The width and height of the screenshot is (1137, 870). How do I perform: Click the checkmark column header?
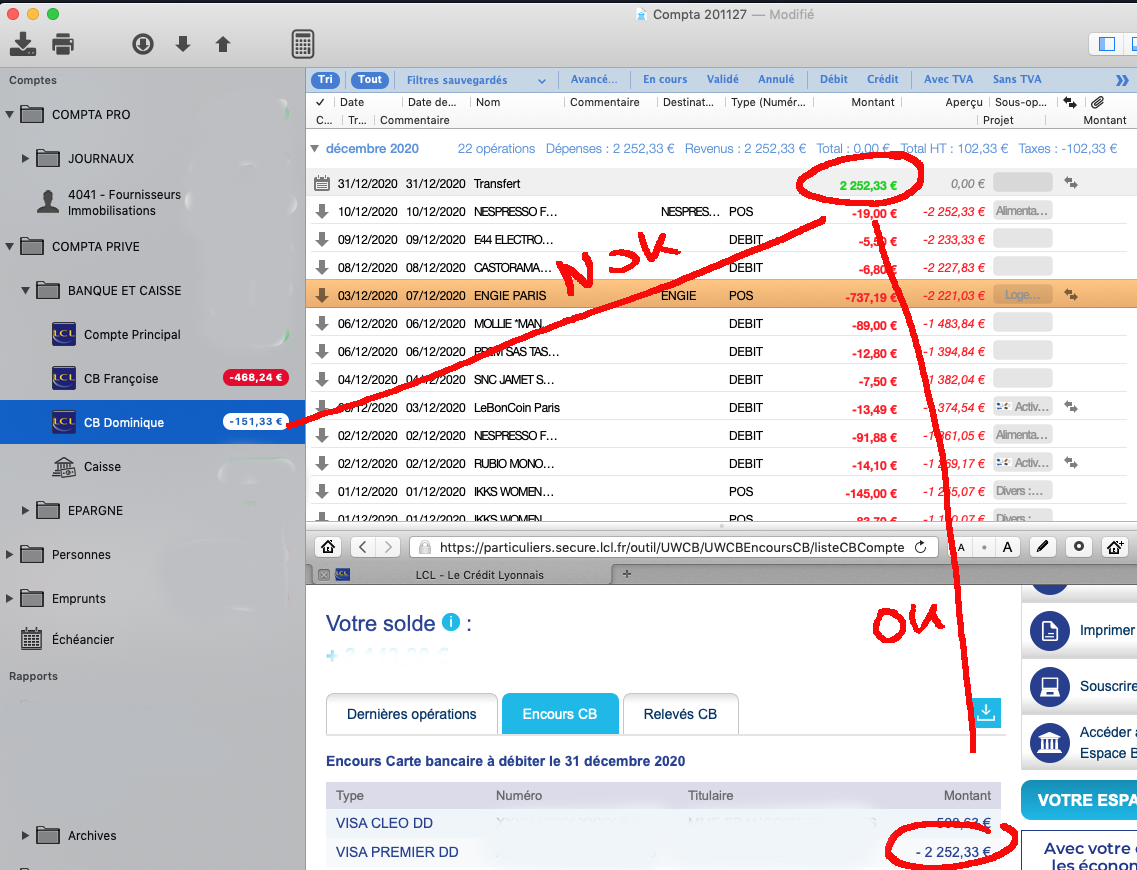point(320,102)
